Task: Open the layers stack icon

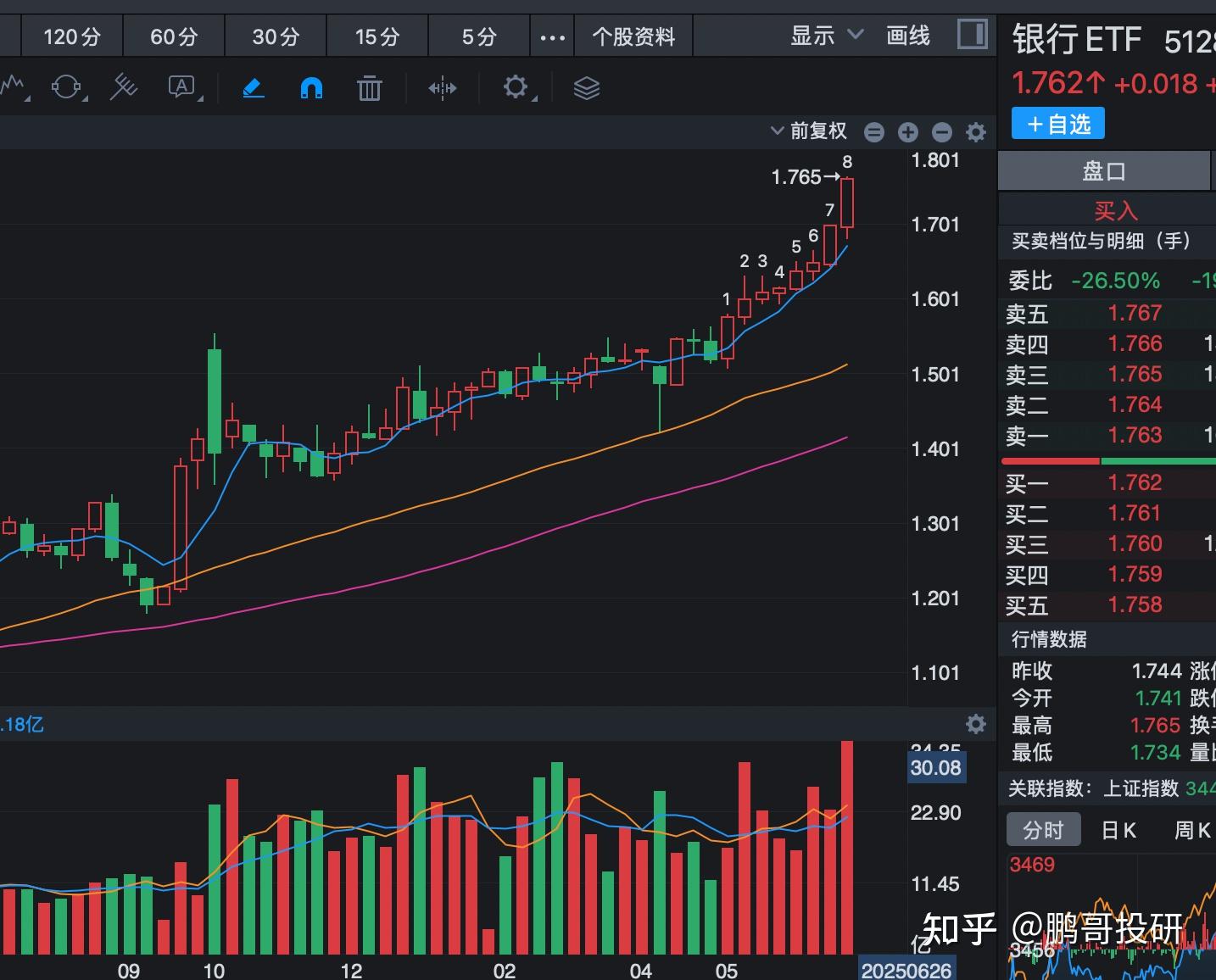Action: tap(586, 88)
